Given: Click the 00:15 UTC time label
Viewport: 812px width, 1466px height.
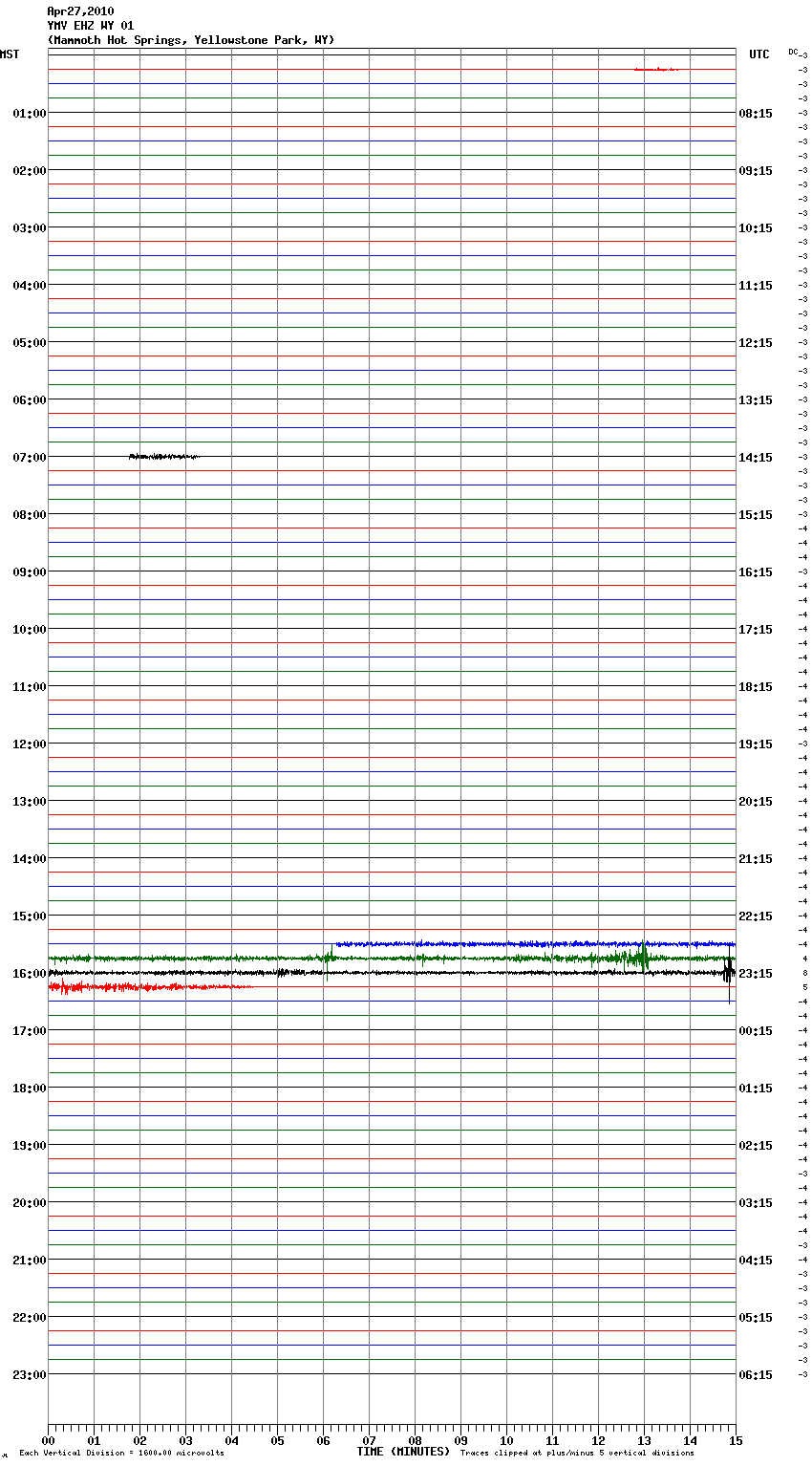Looking at the screenshot, I should coord(756,1031).
